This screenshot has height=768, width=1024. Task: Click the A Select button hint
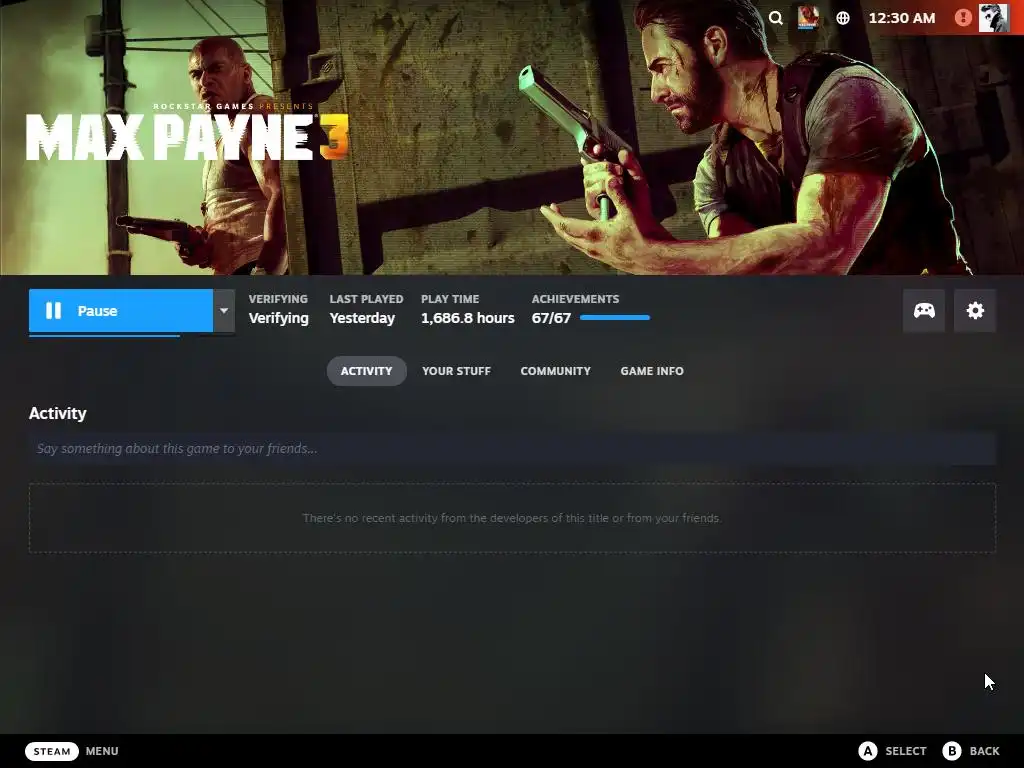(x=893, y=751)
